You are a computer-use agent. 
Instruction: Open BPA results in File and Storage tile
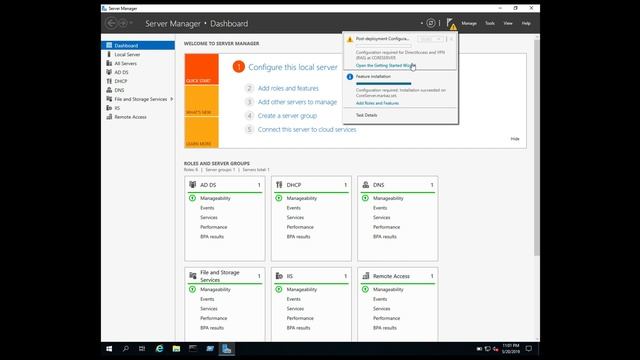point(212,328)
